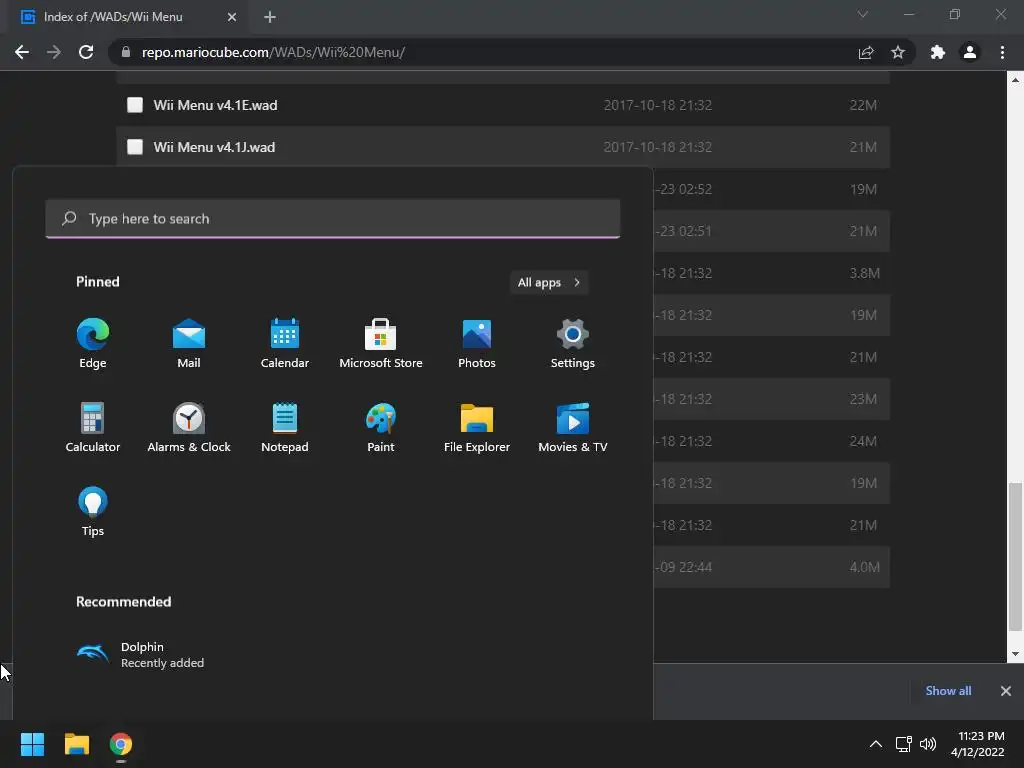Launch Notepad from pinned apps

click(x=285, y=428)
